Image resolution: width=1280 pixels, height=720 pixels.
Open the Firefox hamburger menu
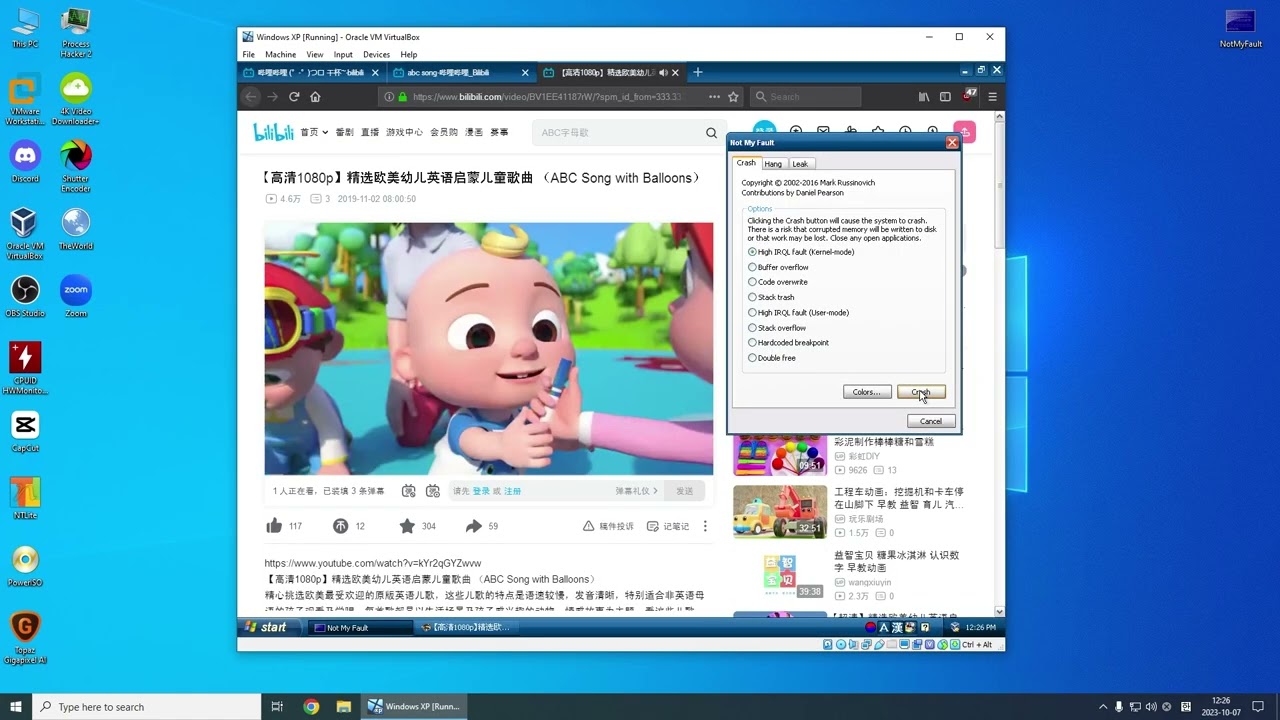click(x=992, y=97)
